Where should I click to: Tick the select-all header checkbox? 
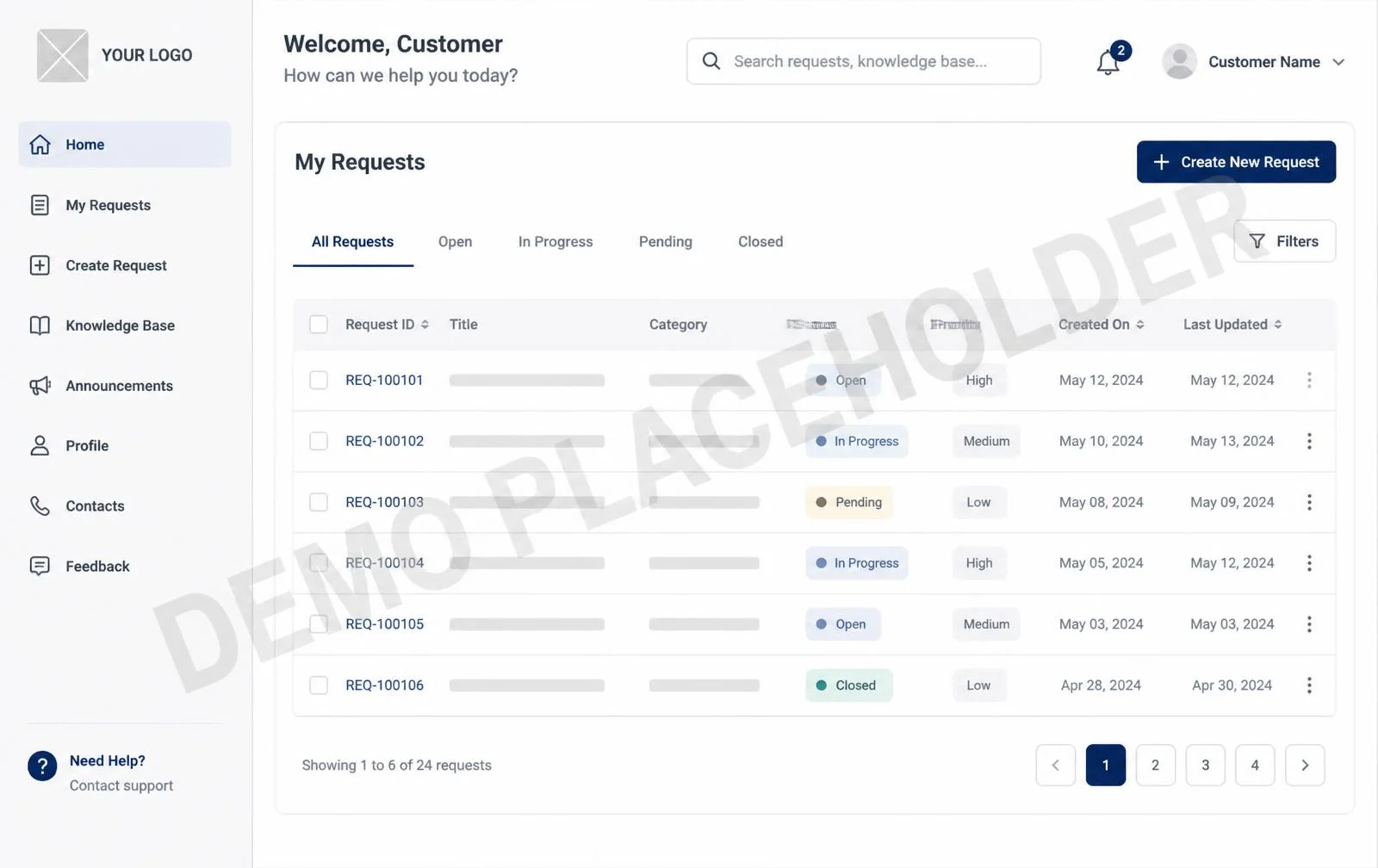point(319,325)
